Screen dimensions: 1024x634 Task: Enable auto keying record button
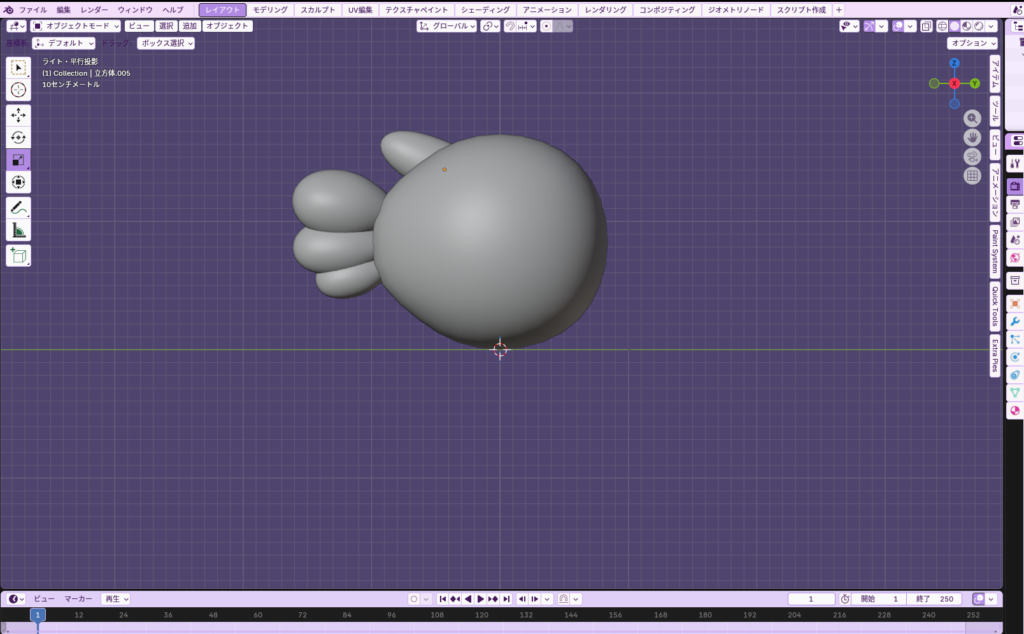(413, 599)
